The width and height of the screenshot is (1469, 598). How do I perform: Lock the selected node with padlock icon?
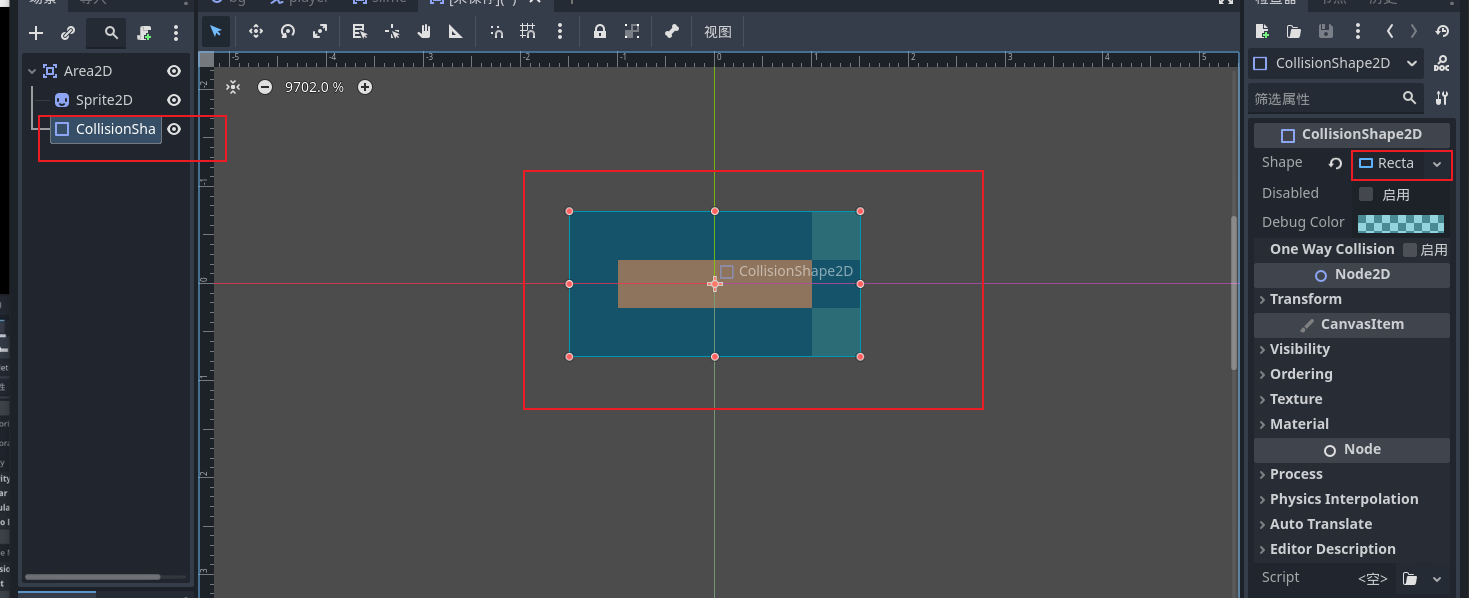(x=600, y=31)
